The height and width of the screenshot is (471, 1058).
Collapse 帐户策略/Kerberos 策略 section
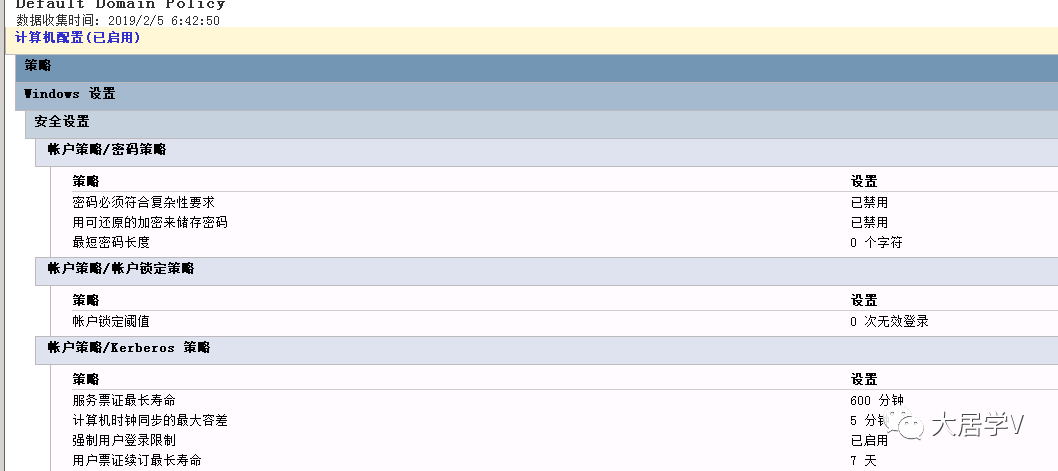point(547,348)
